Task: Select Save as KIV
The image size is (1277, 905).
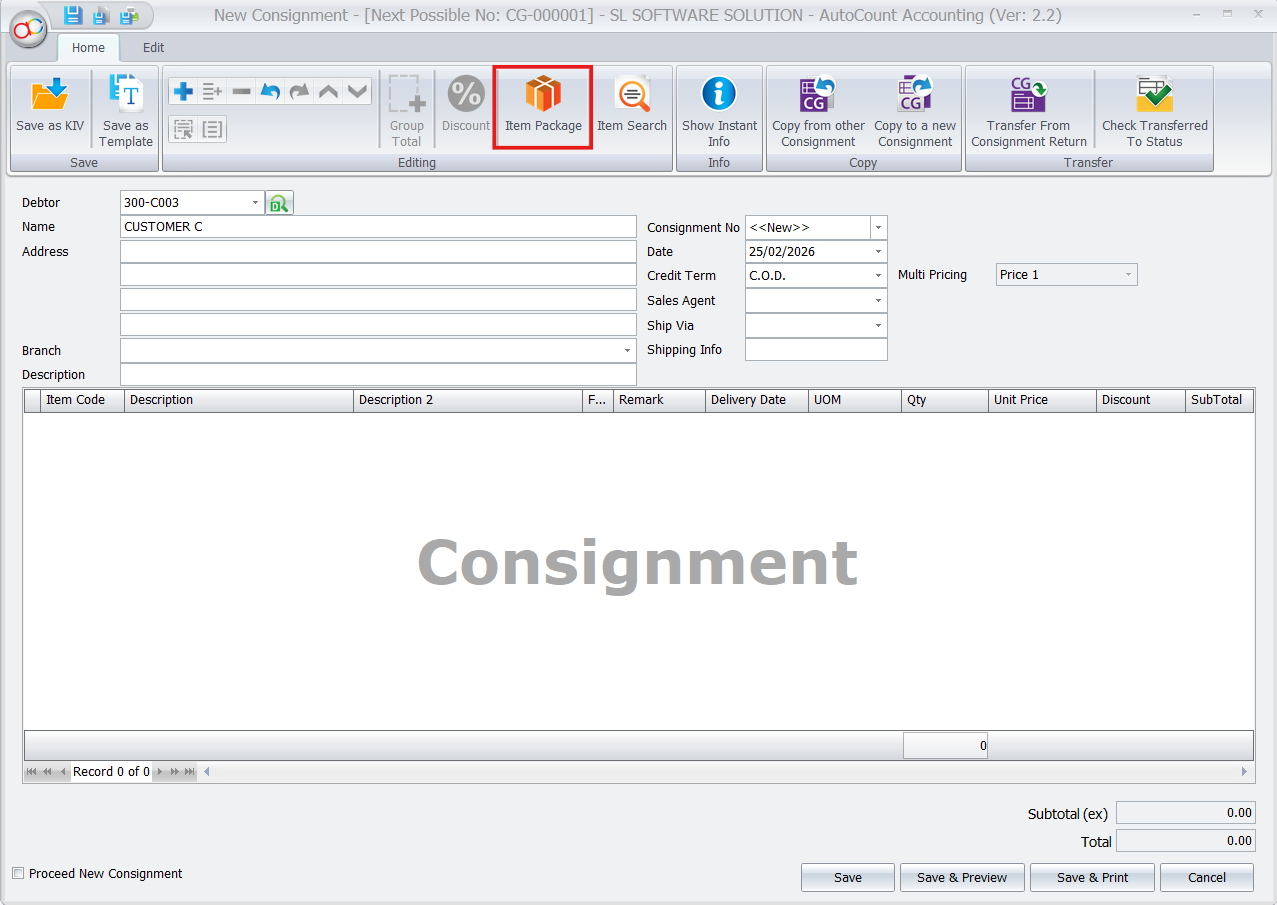Action: 49,105
